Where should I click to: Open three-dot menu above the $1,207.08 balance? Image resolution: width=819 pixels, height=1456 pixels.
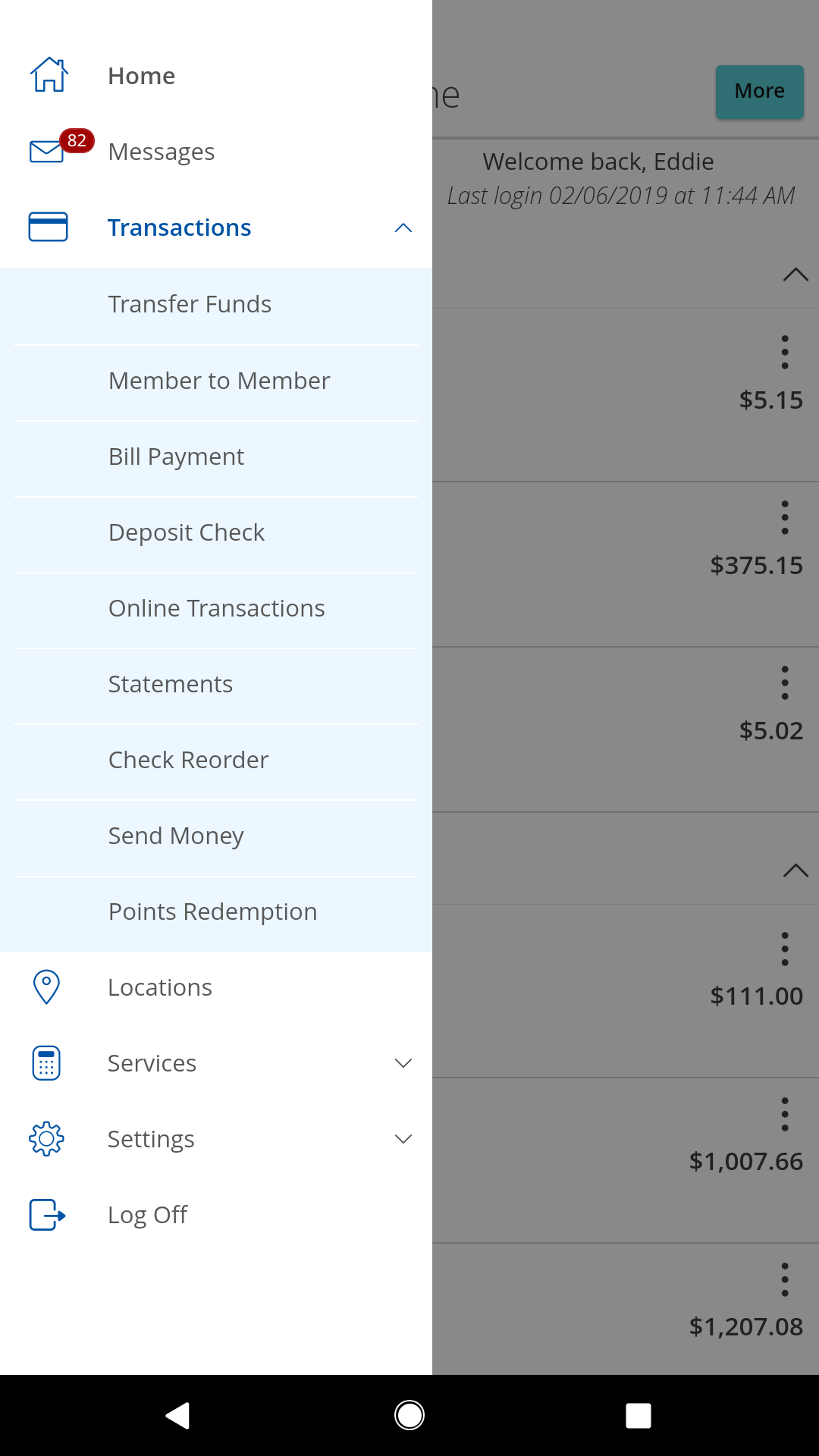[785, 1279]
